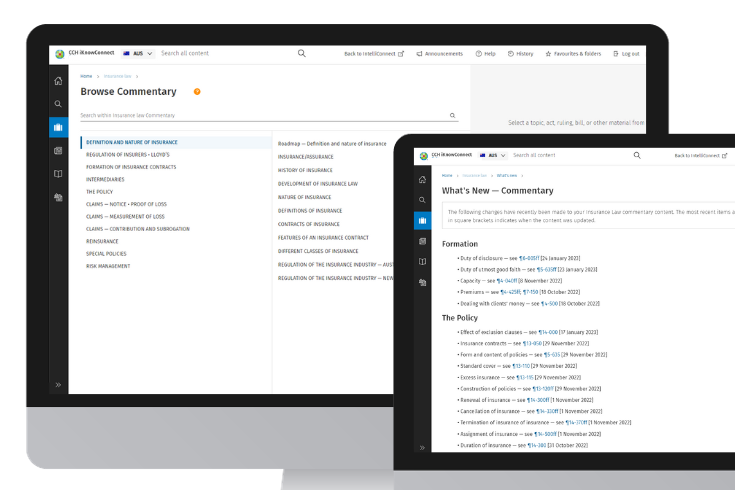Open the sidebar search icon on left monitor
The width and height of the screenshot is (735, 490).
tap(58, 104)
